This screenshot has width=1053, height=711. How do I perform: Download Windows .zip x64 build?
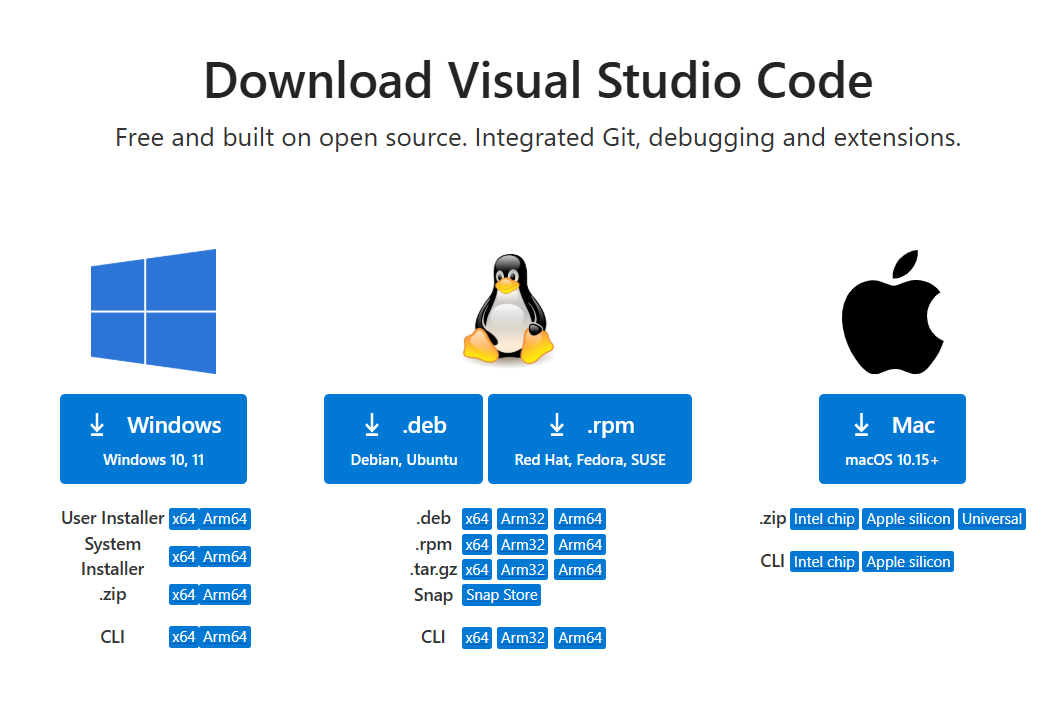(x=183, y=595)
